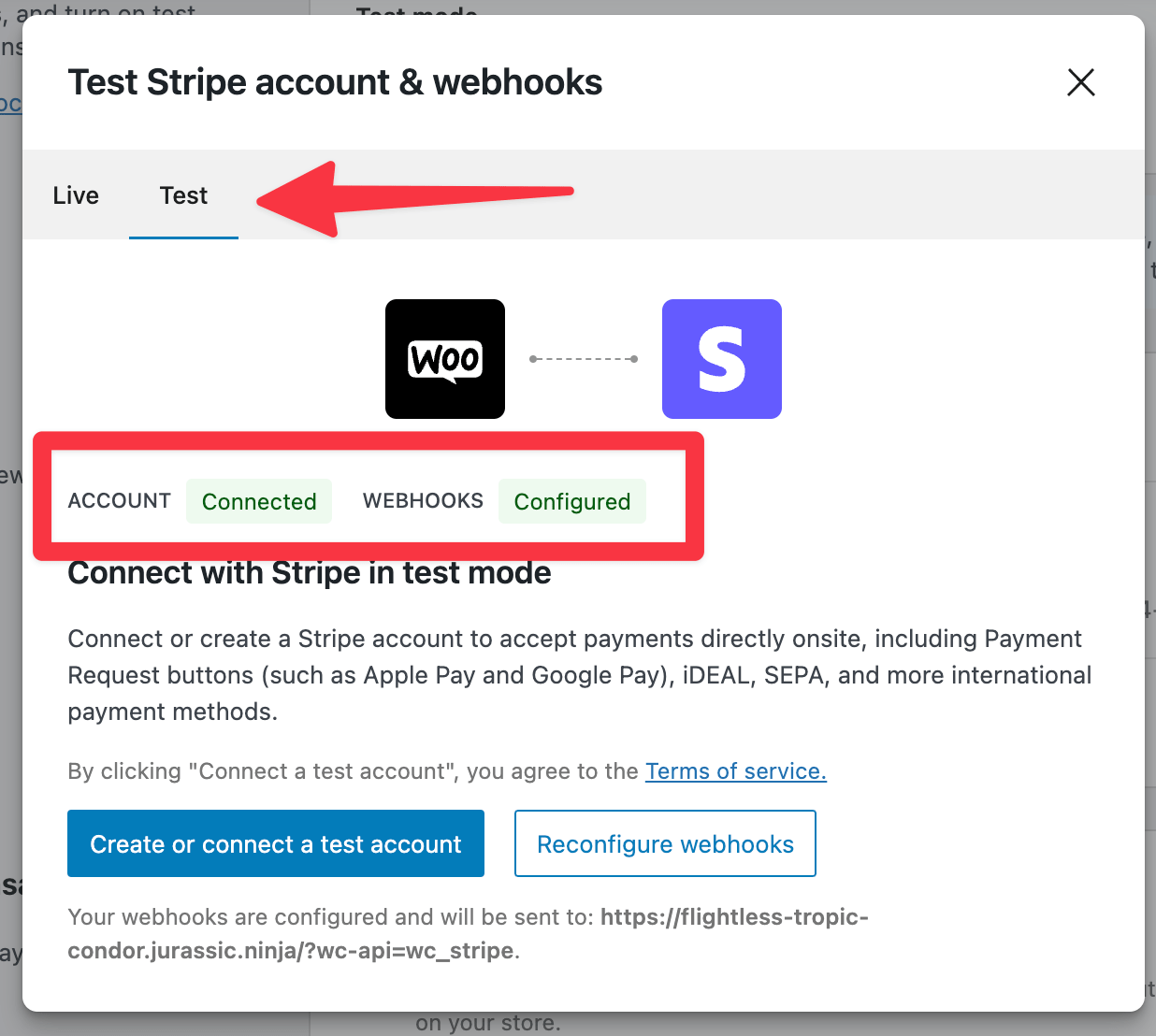Click the green Configured webhooks status badge
Viewport: 1156px width, 1036px height.
571,501
